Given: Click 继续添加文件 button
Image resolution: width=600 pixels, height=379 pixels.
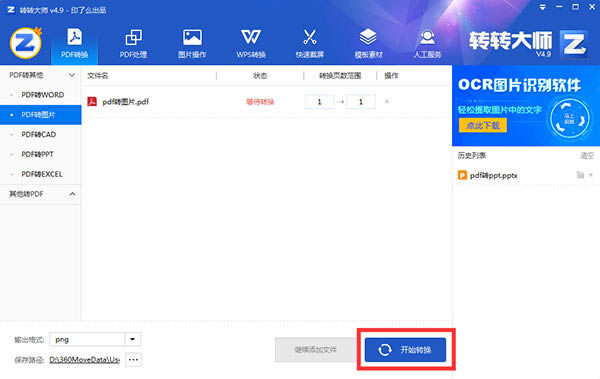Looking at the screenshot, I should coord(315,350).
